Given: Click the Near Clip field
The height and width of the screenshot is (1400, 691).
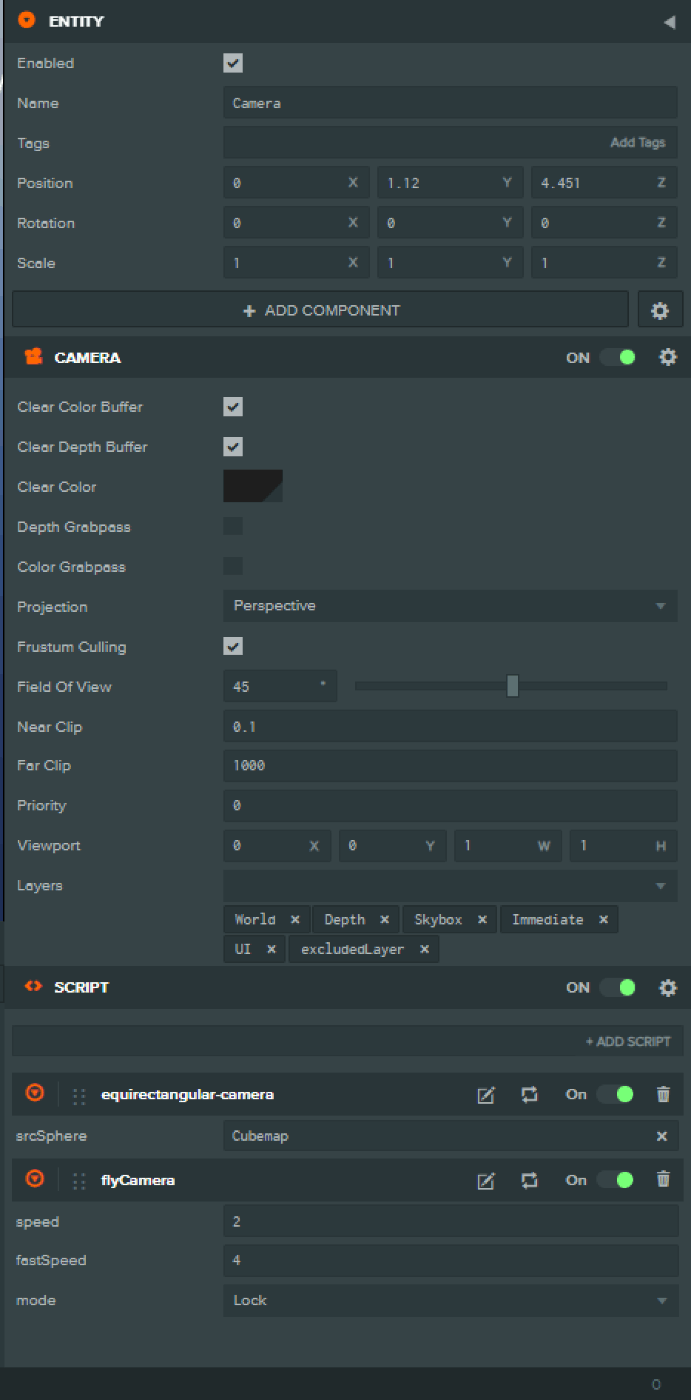Looking at the screenshot, I should (450, 727).
